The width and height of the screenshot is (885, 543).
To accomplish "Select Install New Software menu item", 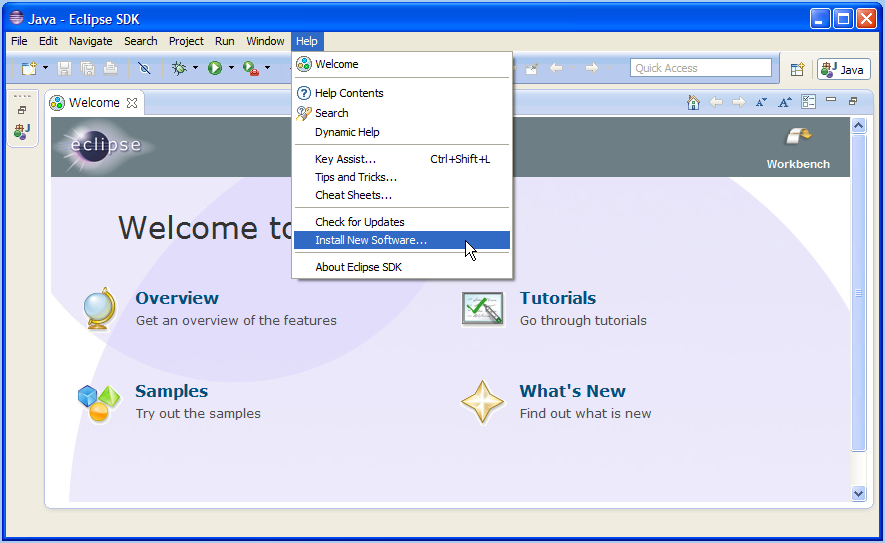I will pyautogui.click(x=402, y=240).
